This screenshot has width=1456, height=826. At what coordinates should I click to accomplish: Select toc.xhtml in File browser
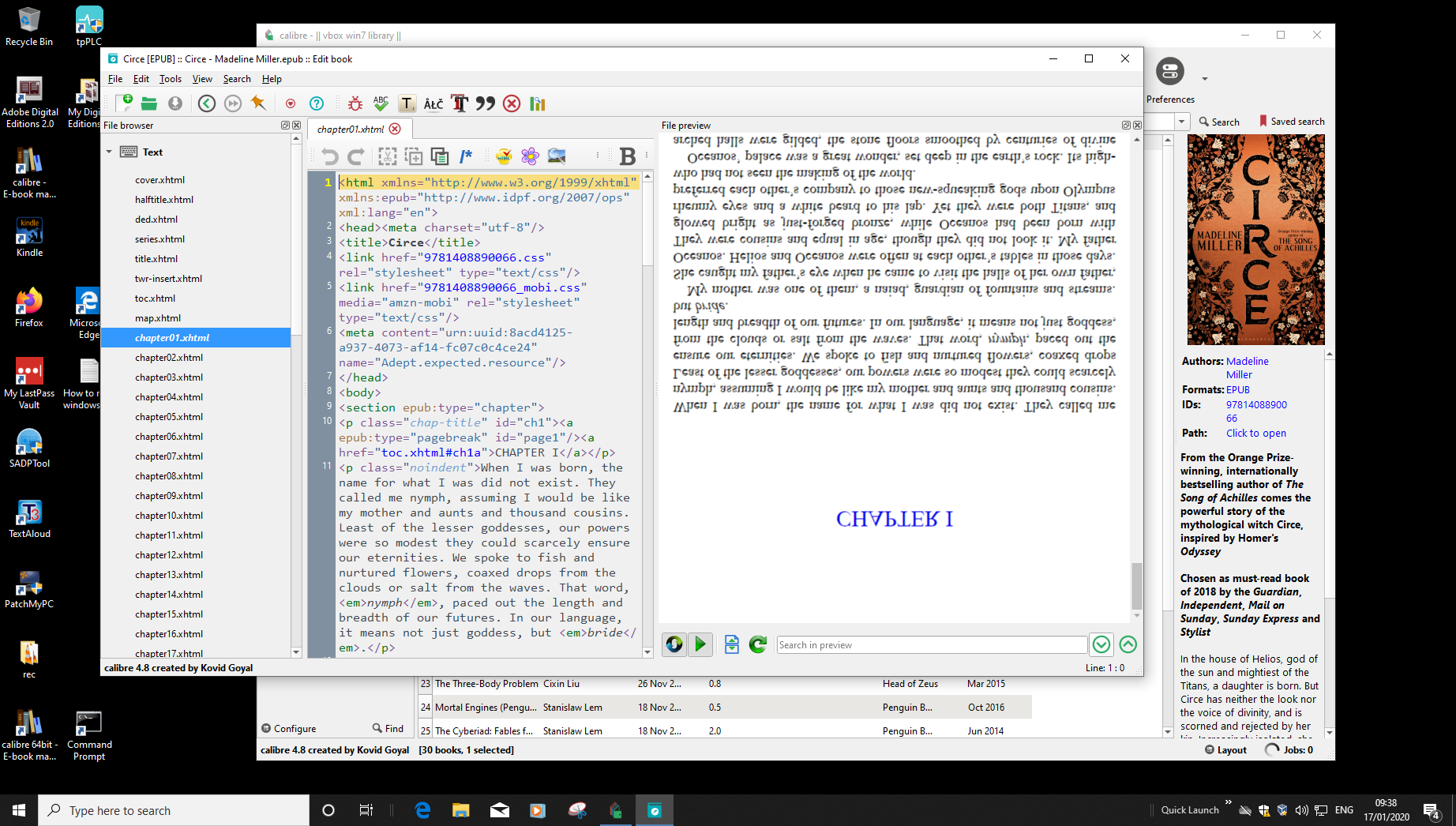click(155, 298)
